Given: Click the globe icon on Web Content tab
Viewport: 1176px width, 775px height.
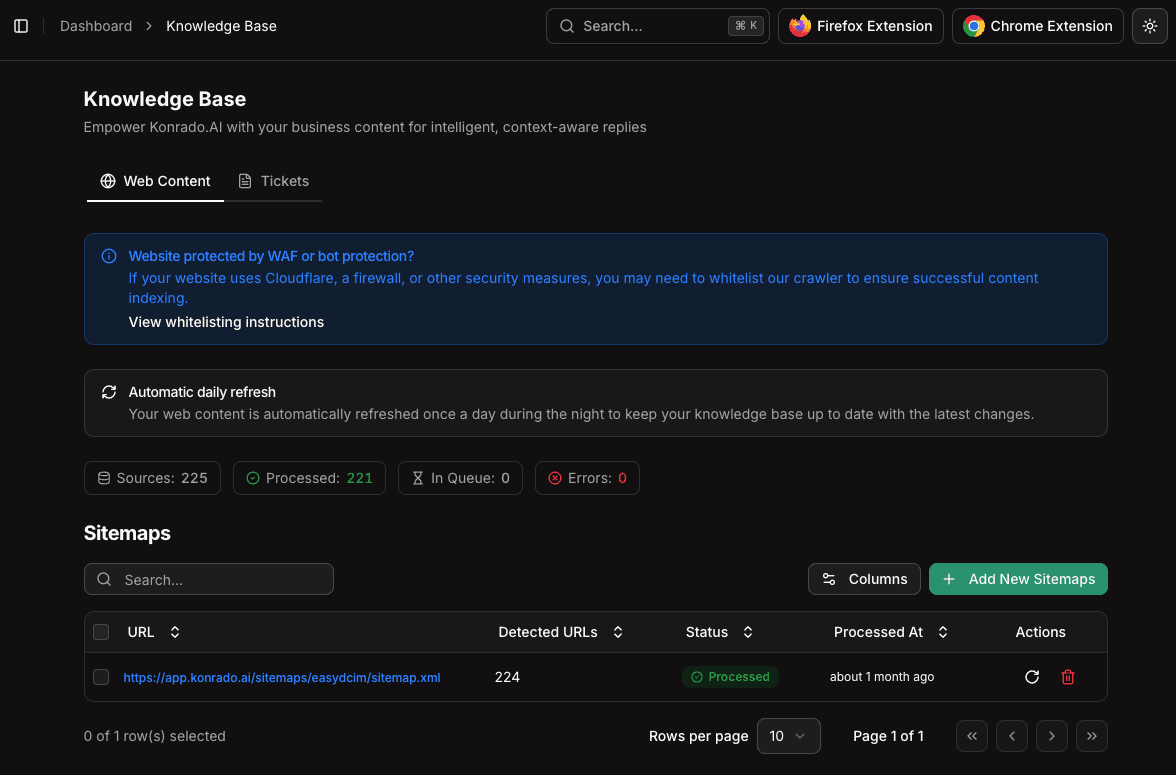Looking at the screenshot, I should point(108,181).
